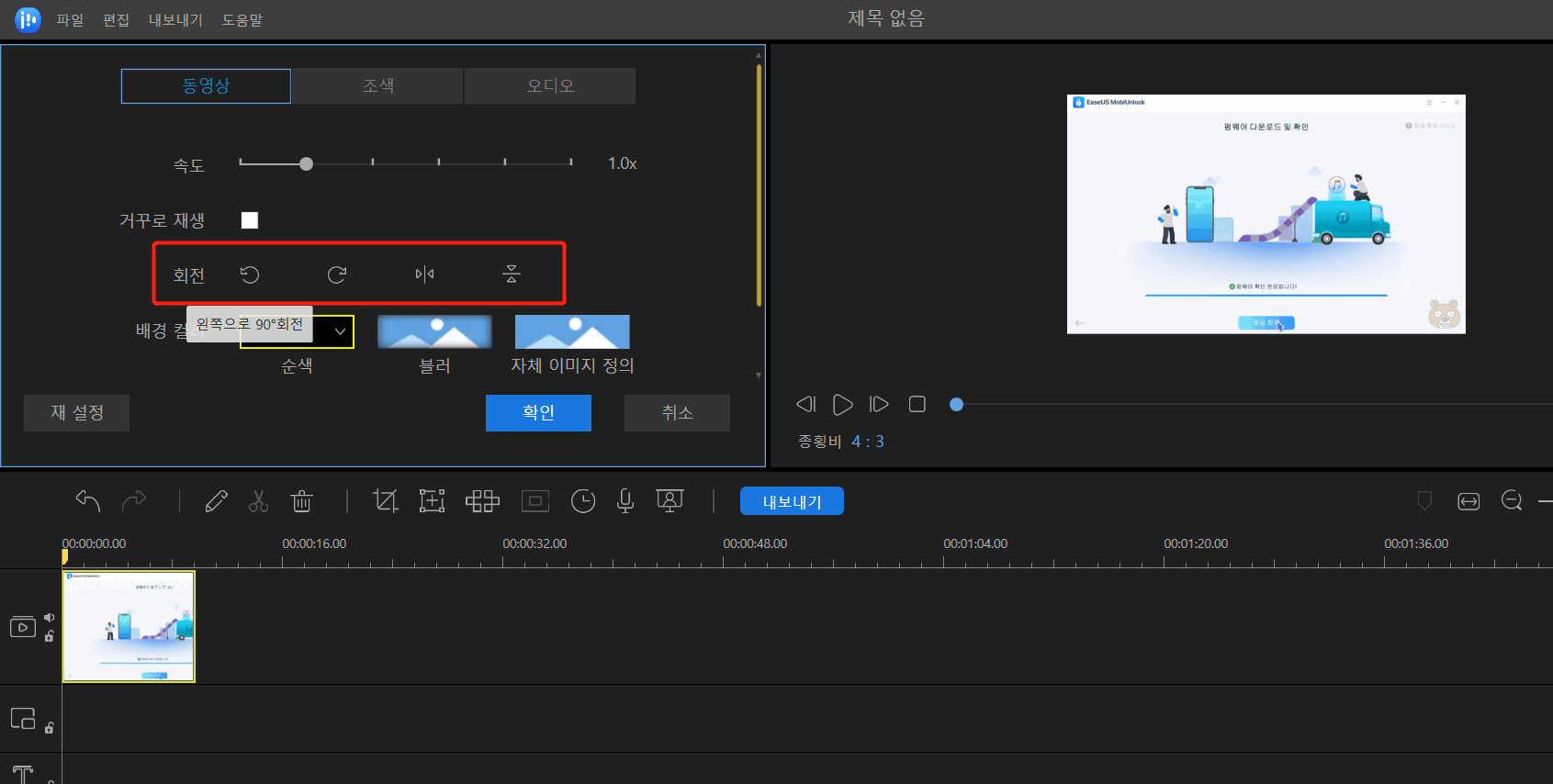
Task: Open the 순색 background color dropdown
Action: point(339,331)
